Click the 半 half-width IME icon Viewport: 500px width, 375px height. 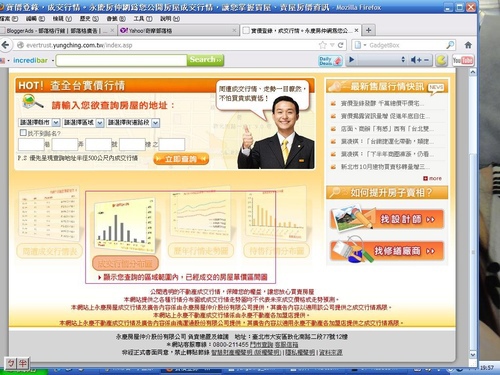click(x=23, y=363)
